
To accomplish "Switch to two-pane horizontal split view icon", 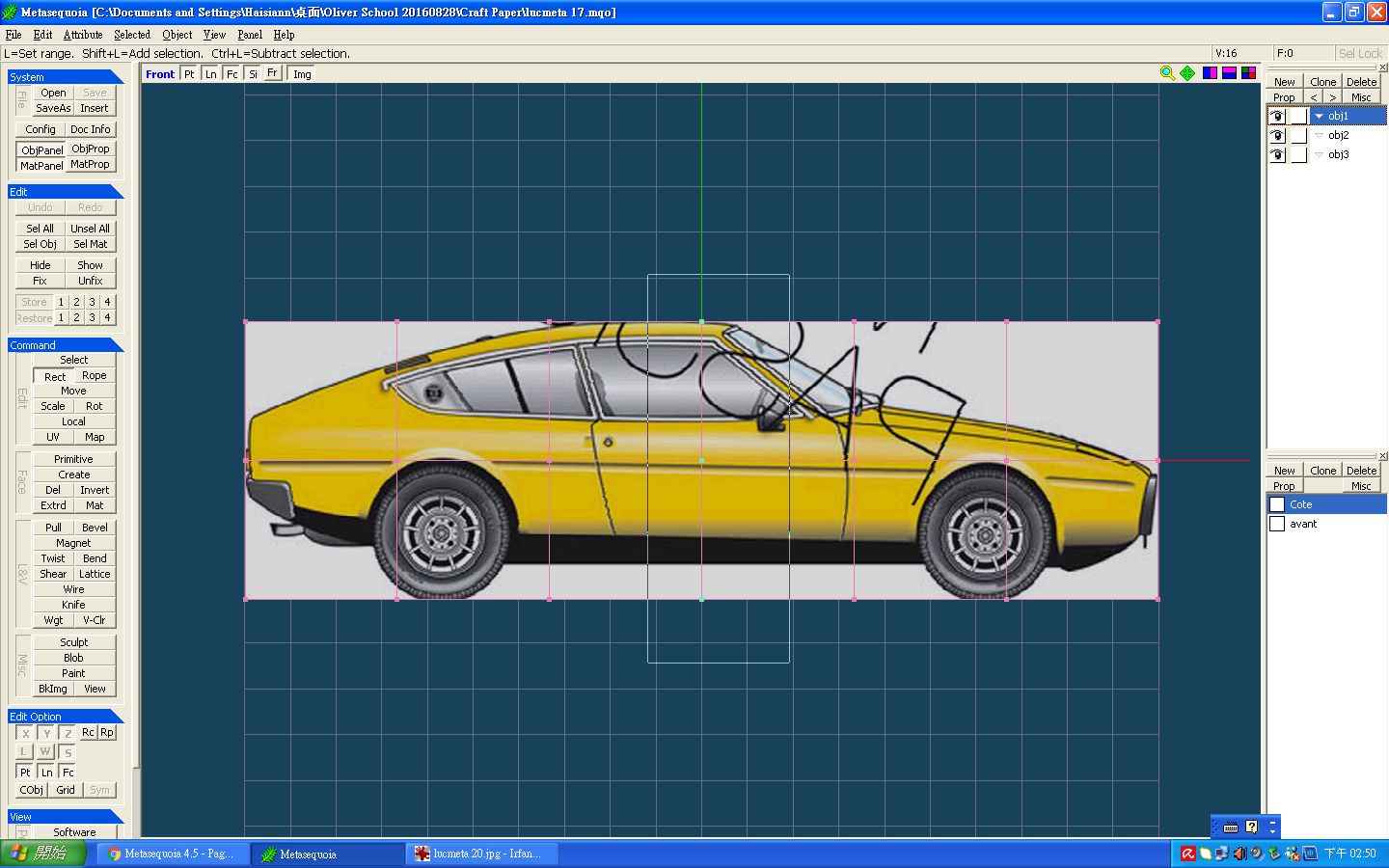I will 1229,73.
